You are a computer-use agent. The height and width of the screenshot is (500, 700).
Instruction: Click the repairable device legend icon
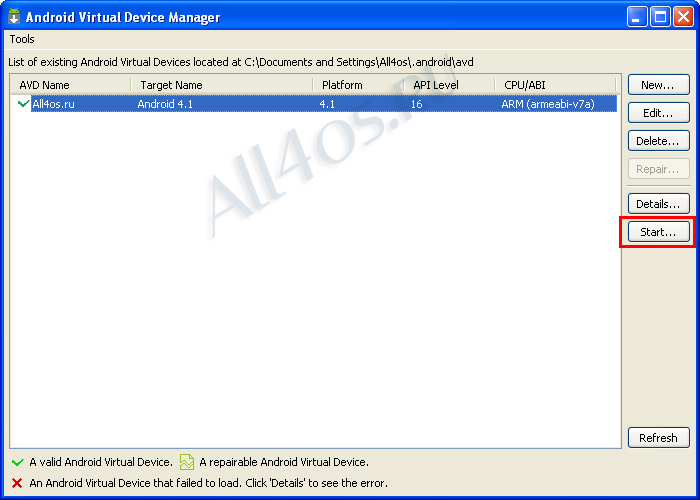pyautogui.click(x=187, y=462)
